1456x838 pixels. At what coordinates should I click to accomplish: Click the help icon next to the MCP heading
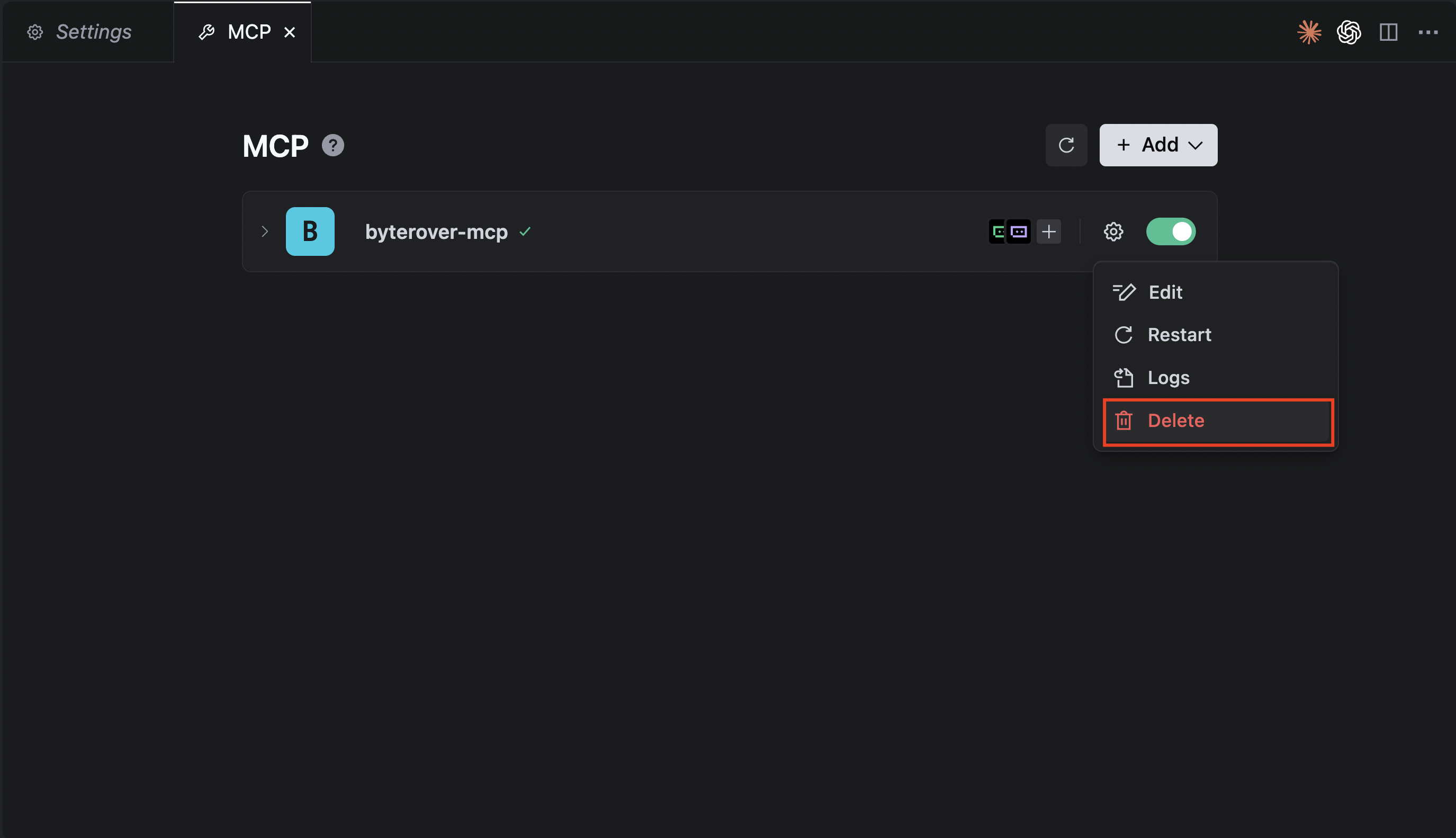point(332,145)
